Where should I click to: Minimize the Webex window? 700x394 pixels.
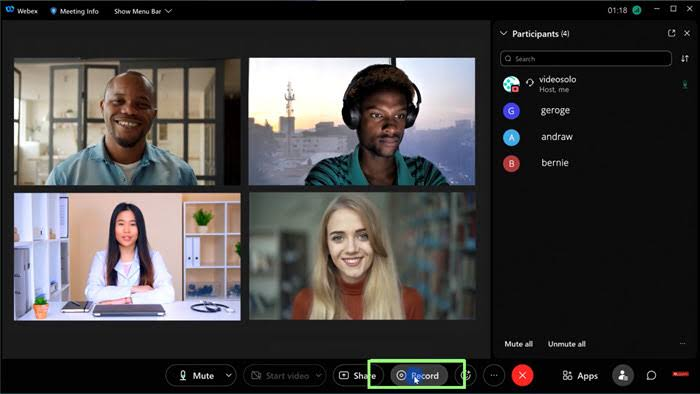click(657, 9)
